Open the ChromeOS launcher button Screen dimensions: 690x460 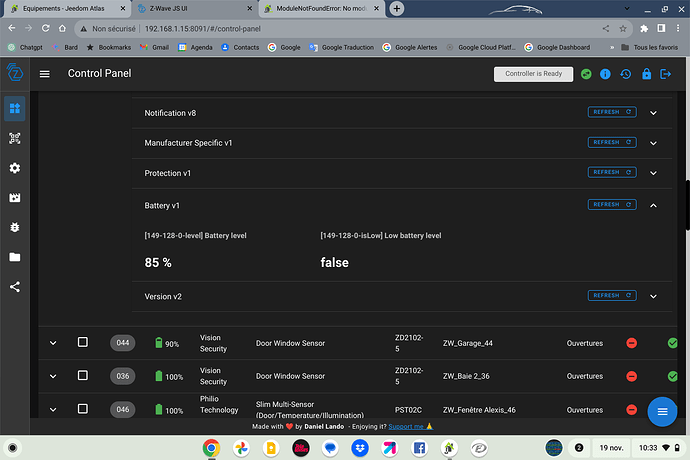[x=12, y=448]
